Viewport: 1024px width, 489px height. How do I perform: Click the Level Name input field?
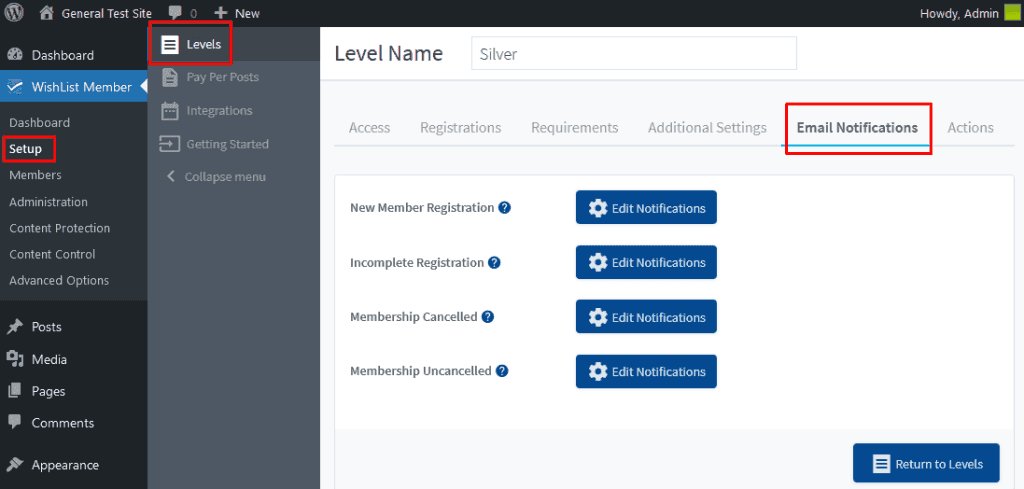pyautogui.click(x=633, y=54)
